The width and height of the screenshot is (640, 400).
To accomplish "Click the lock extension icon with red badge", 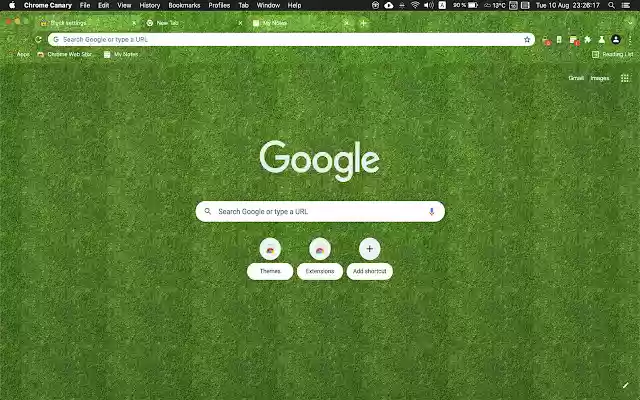I will [x=546, y=40].
